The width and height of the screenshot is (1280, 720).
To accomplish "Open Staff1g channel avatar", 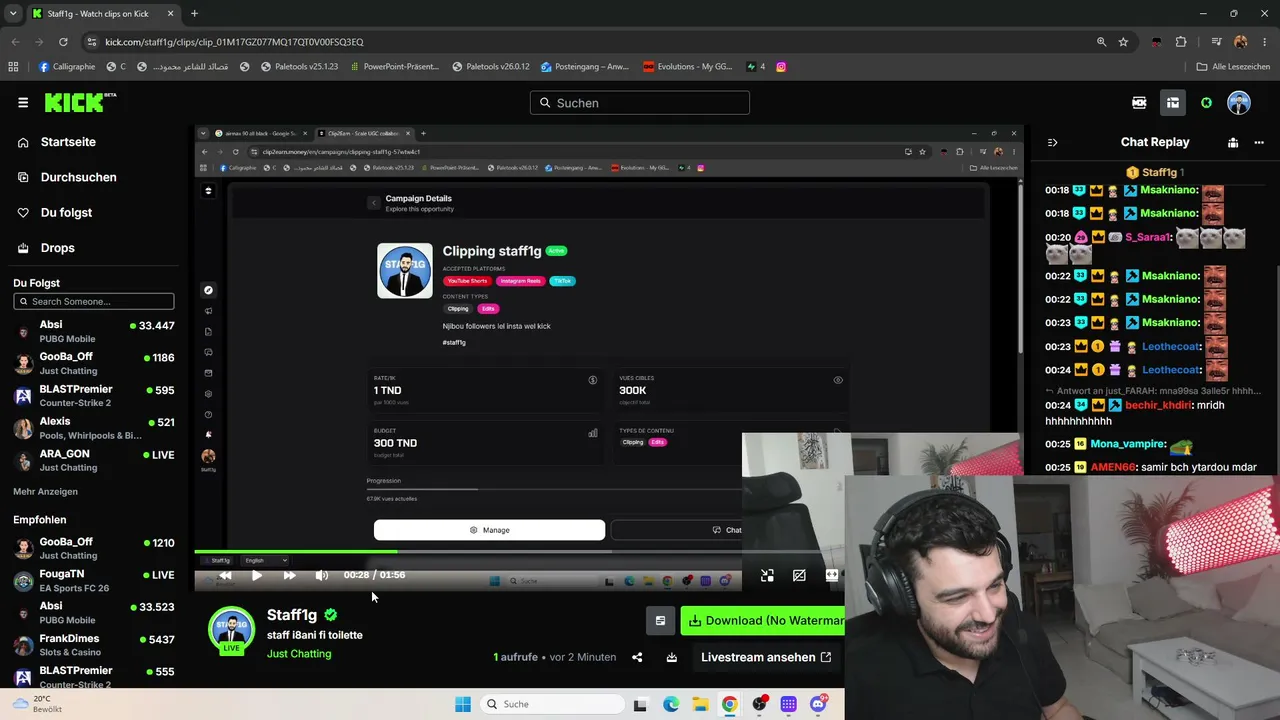I will tap(231, 629).
